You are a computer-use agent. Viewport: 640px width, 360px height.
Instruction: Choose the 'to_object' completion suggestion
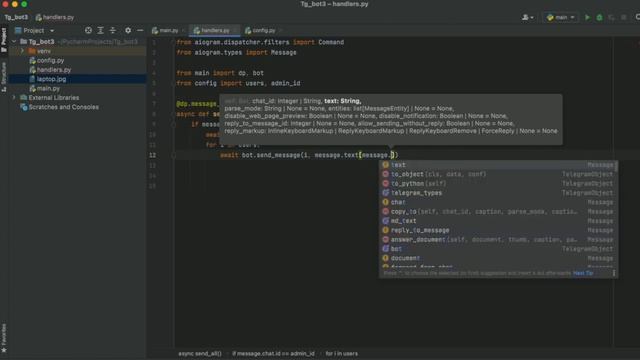pos(498,174)
